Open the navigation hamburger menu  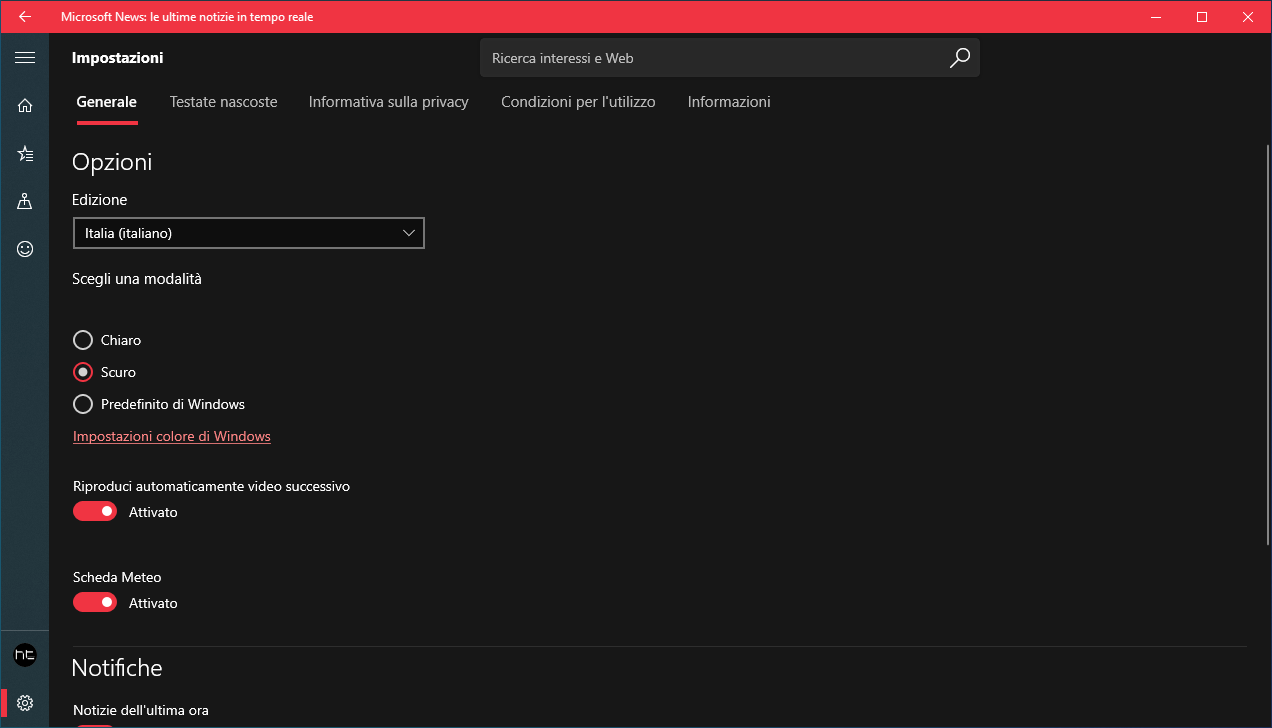tap(25, 57)
